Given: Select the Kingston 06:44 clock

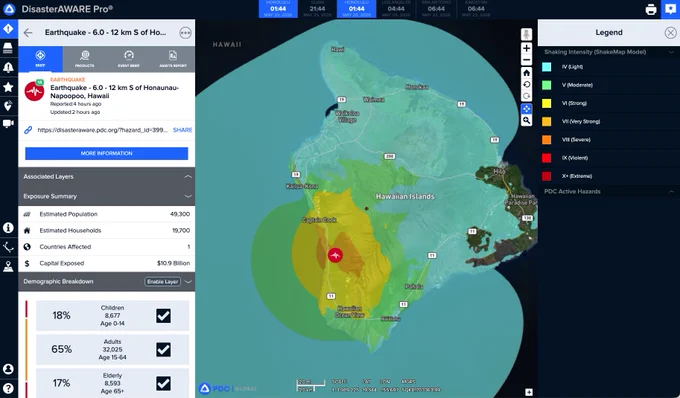Looking at the screenshot, I should click(476, 9).
